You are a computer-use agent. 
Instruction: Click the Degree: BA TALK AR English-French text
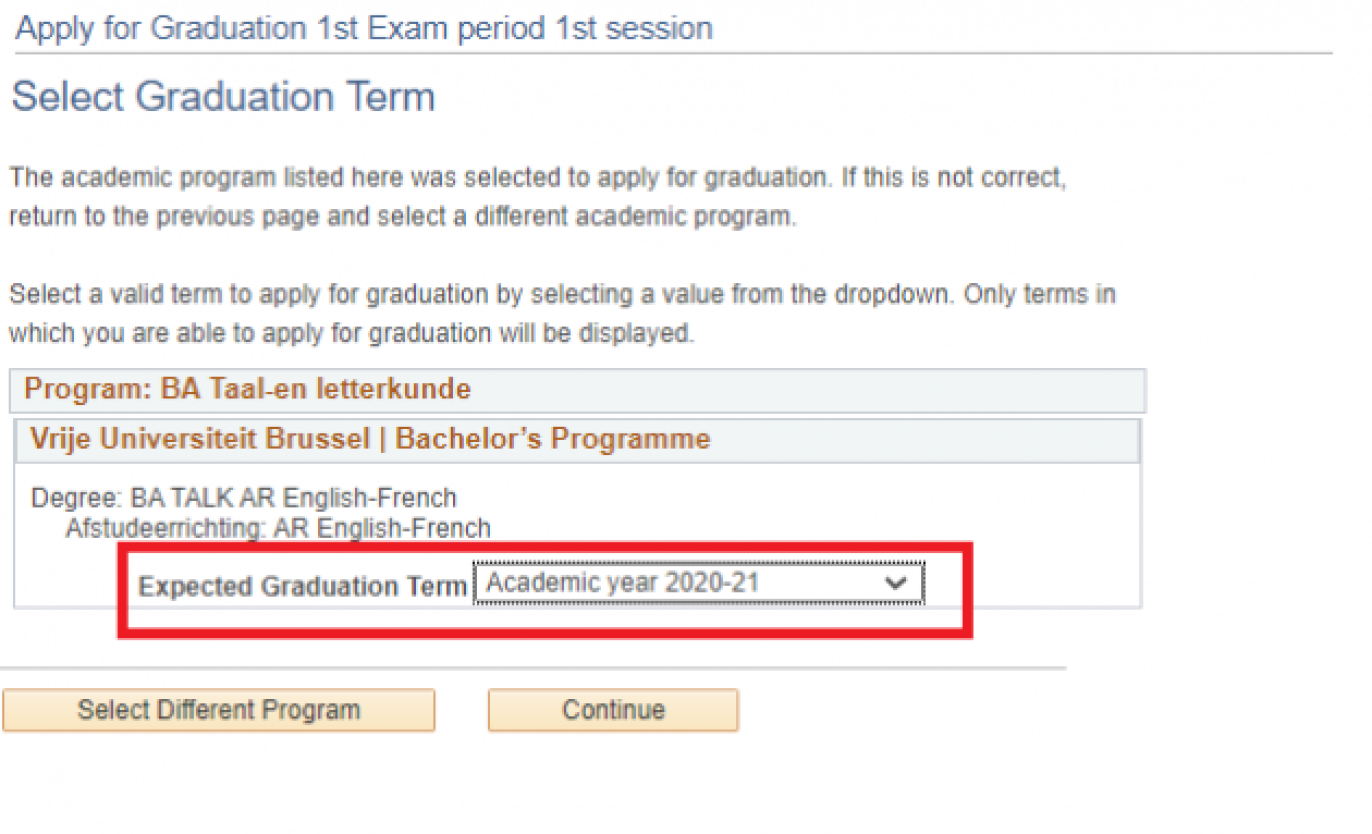click(243, 497)
